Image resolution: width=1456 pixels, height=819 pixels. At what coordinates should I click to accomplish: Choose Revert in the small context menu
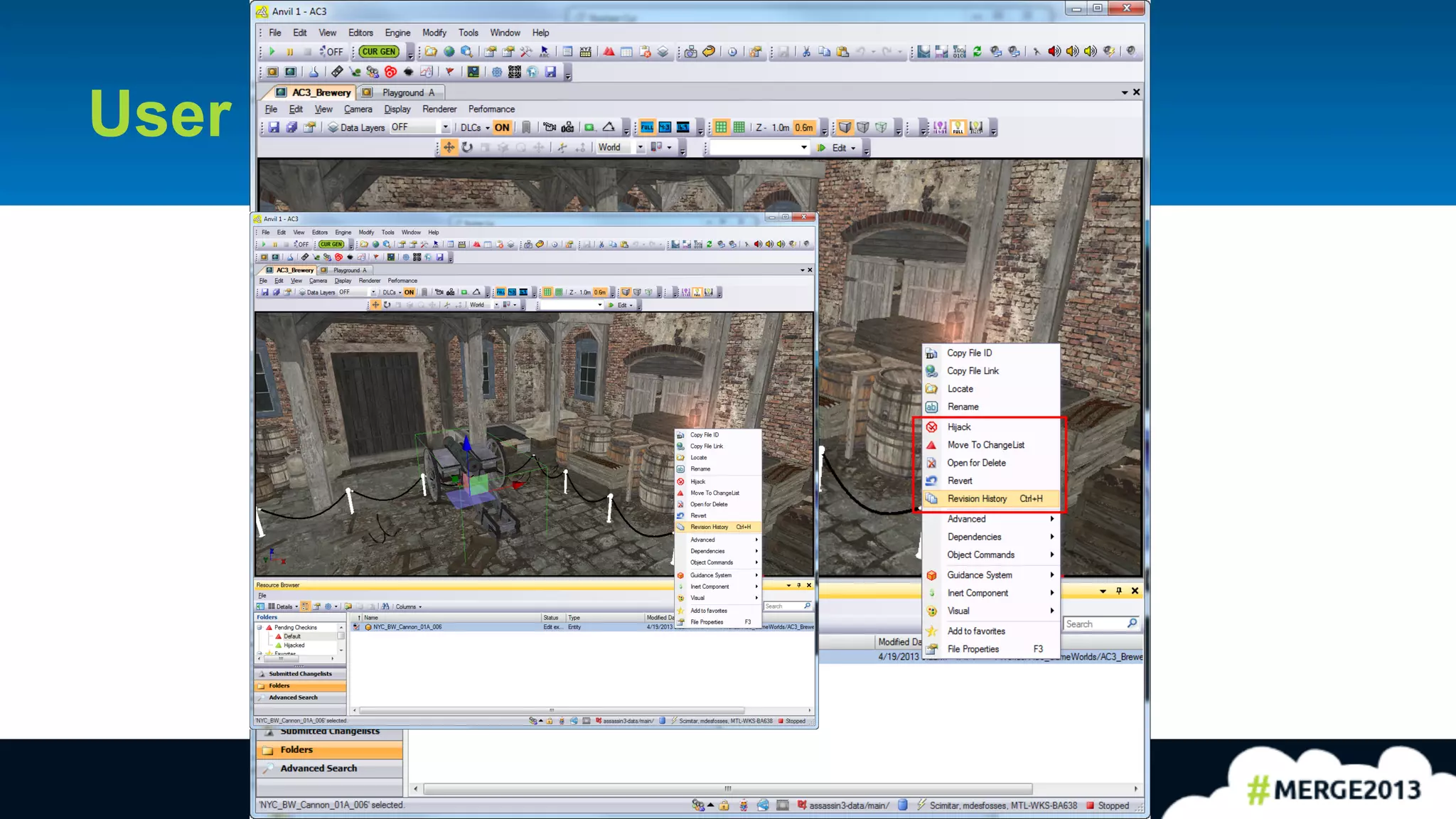coord(717,515)
